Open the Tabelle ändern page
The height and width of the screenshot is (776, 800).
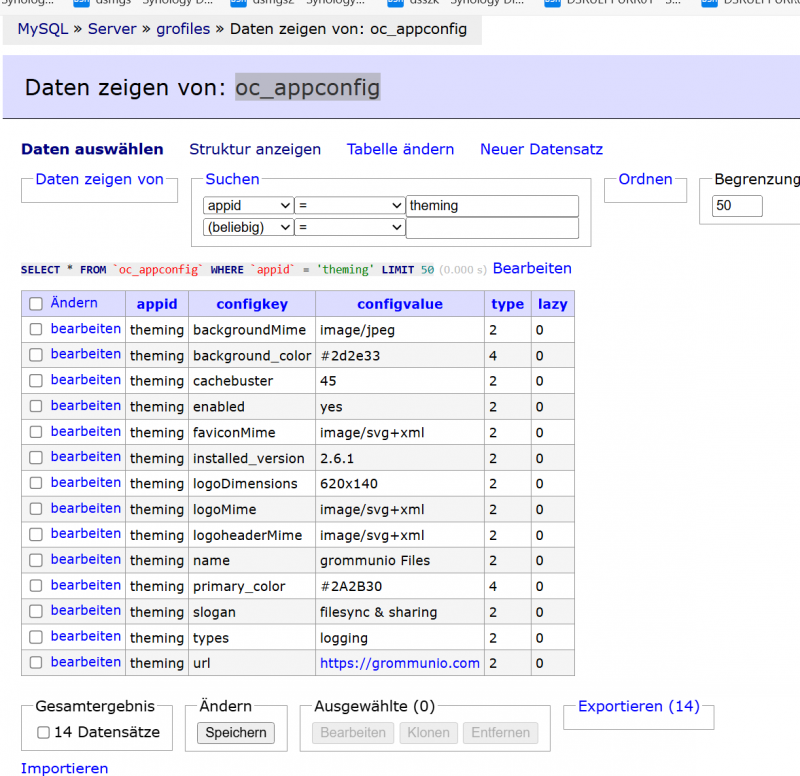pos(400,149)
